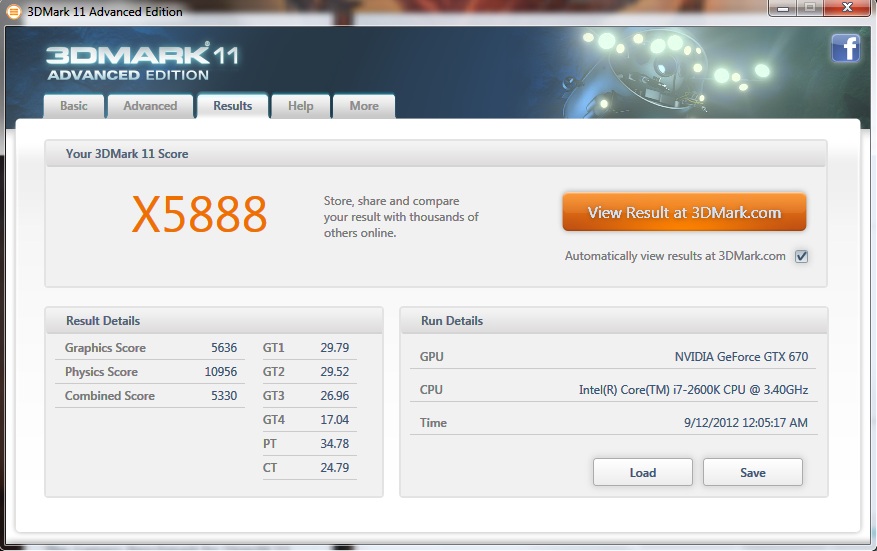
Task: Click the Store, share and compare text
Action: point(401,217)
